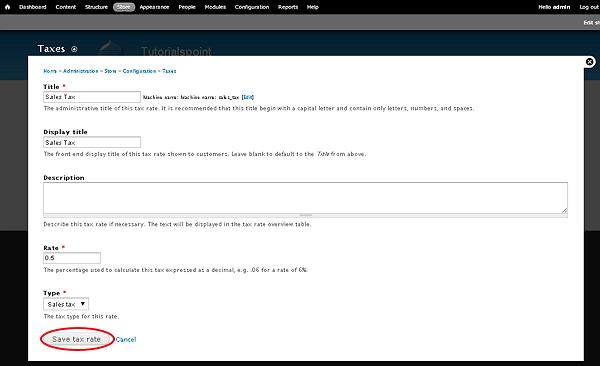Click the Display title input field
This screenshot has width=600, height=366.
coord(92,142)
